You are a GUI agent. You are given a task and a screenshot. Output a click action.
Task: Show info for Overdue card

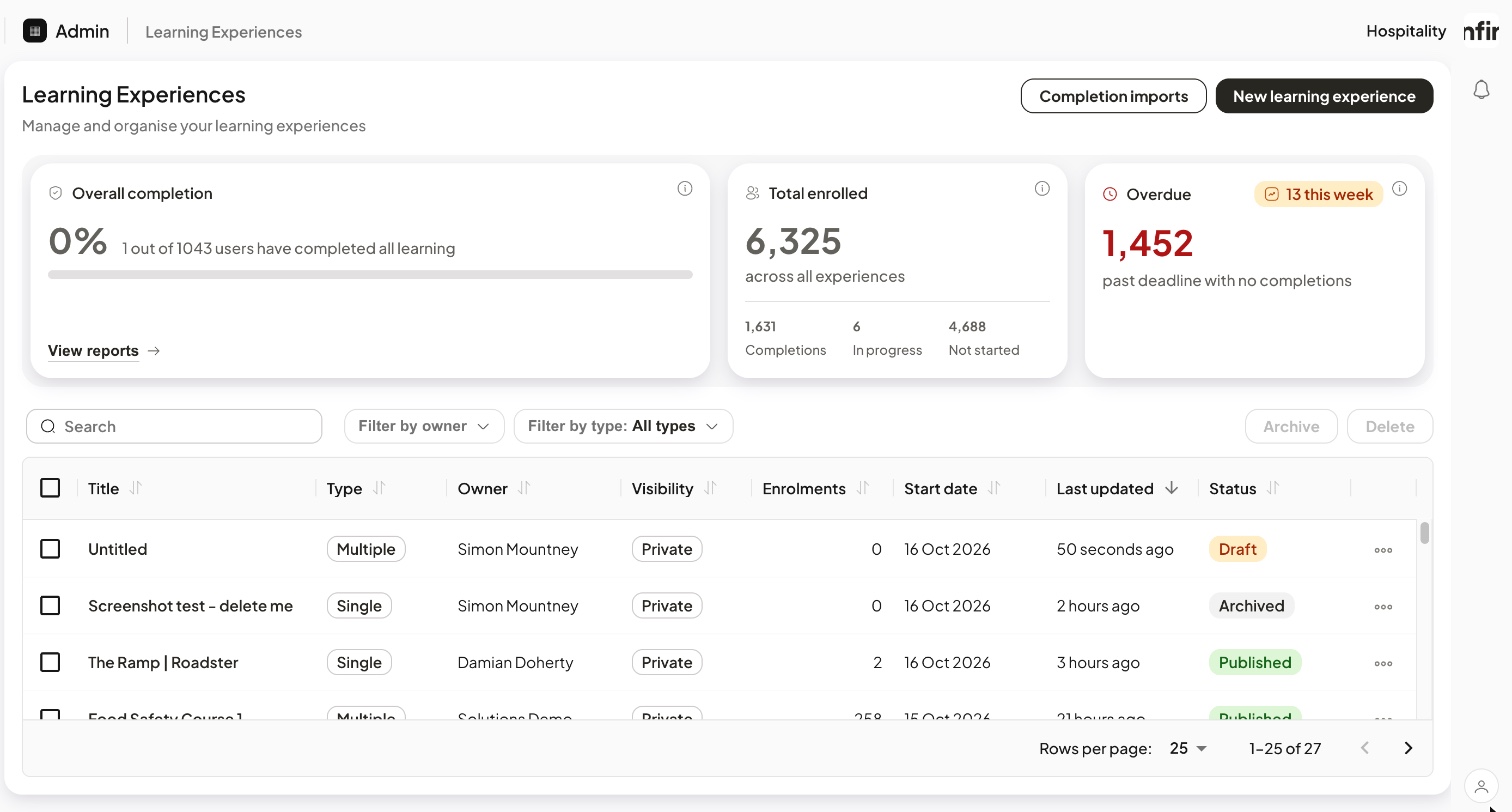1400,188
